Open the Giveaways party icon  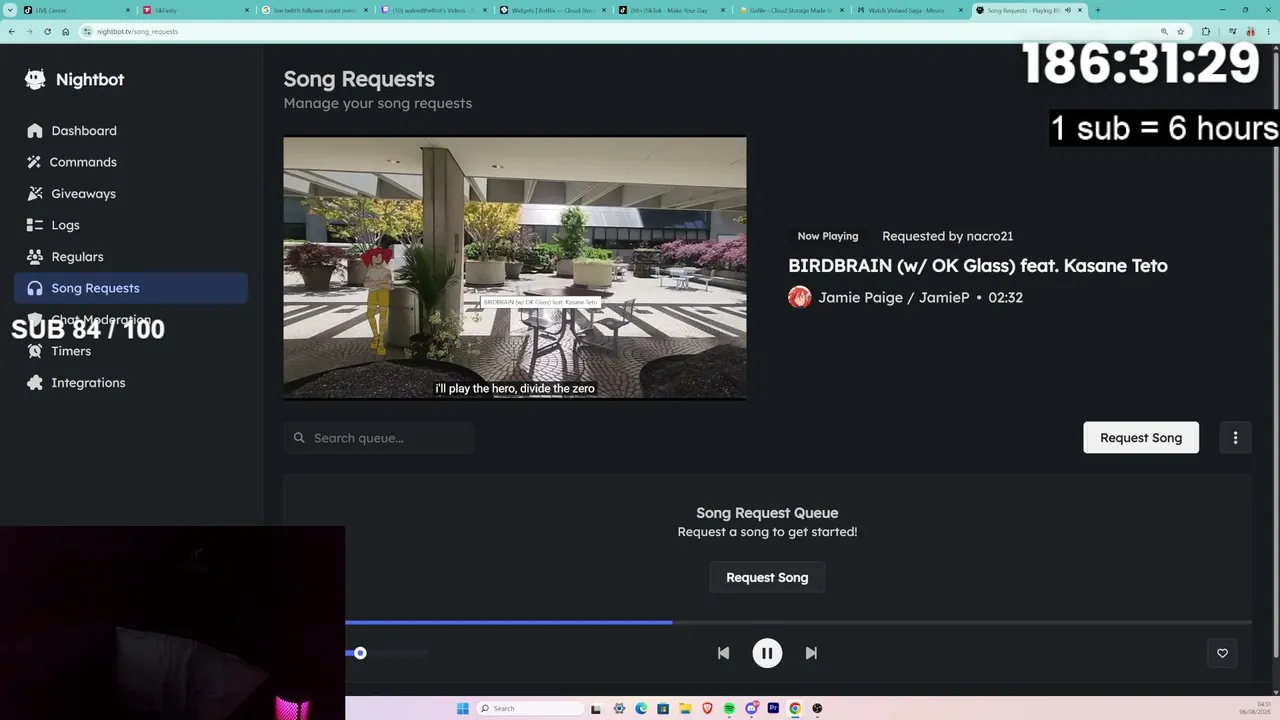pyautogui.click(x=35, y=194)
